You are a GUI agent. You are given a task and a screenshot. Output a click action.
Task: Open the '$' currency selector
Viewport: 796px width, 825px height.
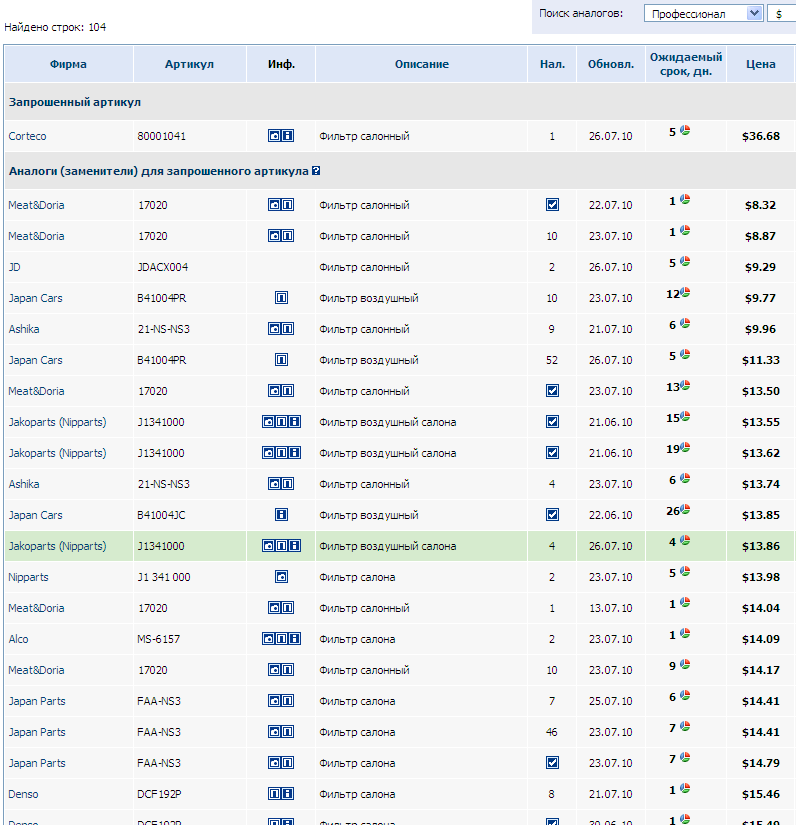point(782,14)
